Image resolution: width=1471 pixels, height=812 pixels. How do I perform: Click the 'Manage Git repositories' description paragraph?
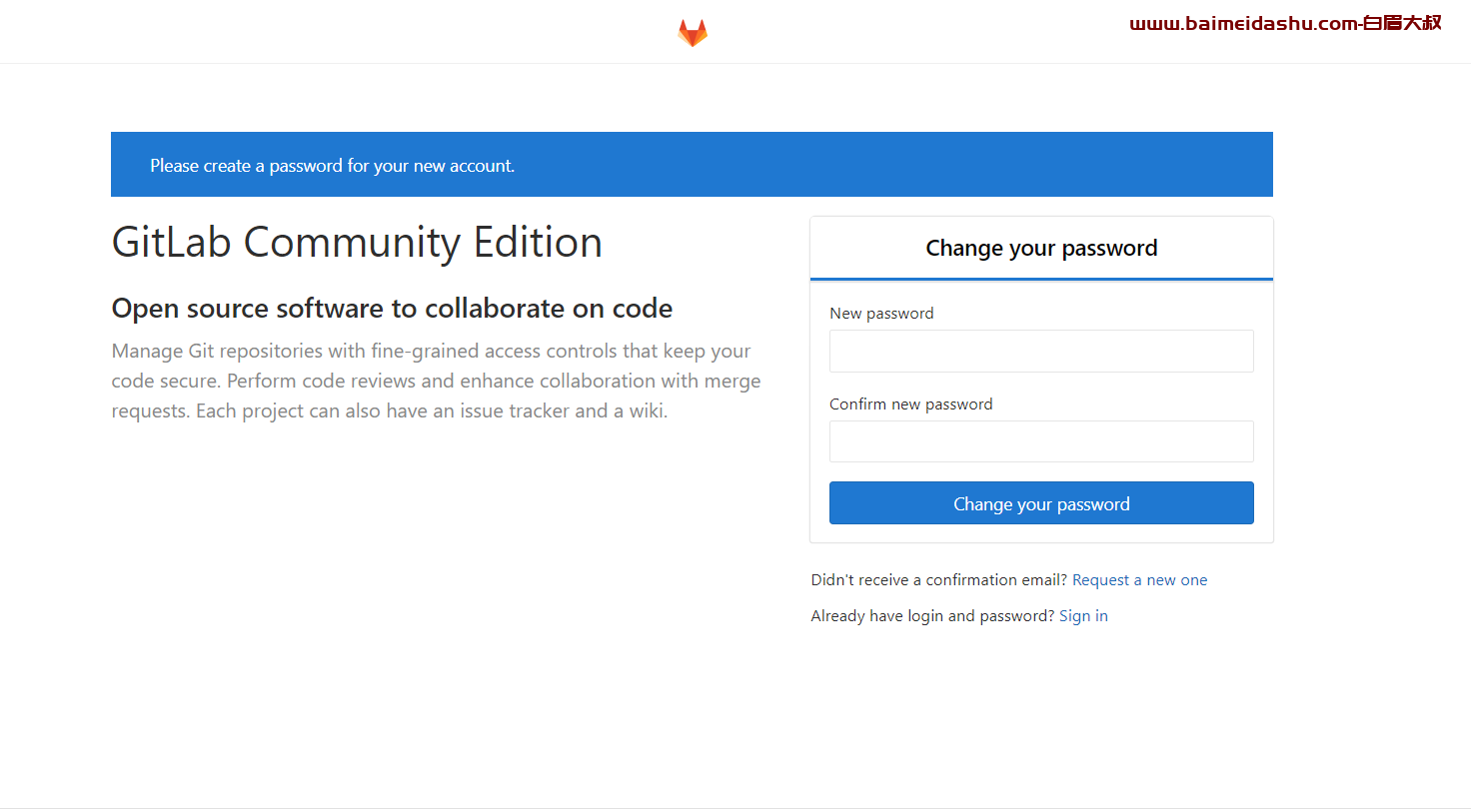tap(436, 381)
